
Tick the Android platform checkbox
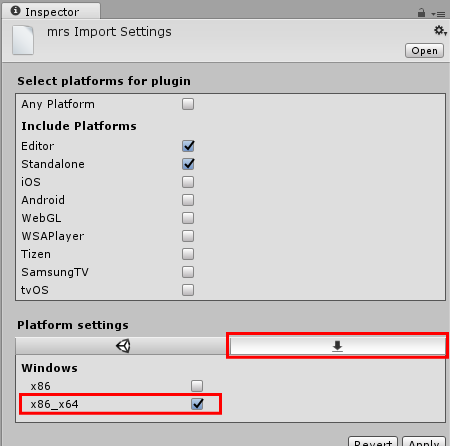[188, 200]
